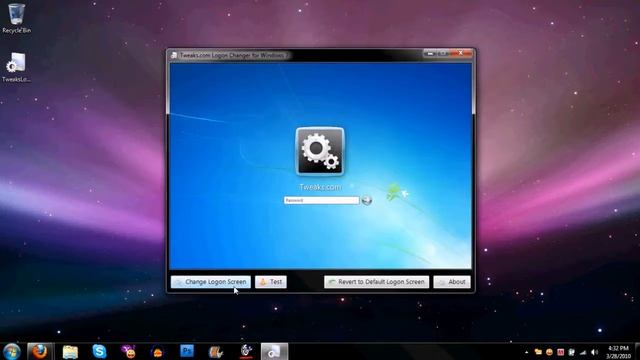The image size is (640, 360).
Task: Open the Recycle Bin desktop icon
Action: [x=16, y=18]
